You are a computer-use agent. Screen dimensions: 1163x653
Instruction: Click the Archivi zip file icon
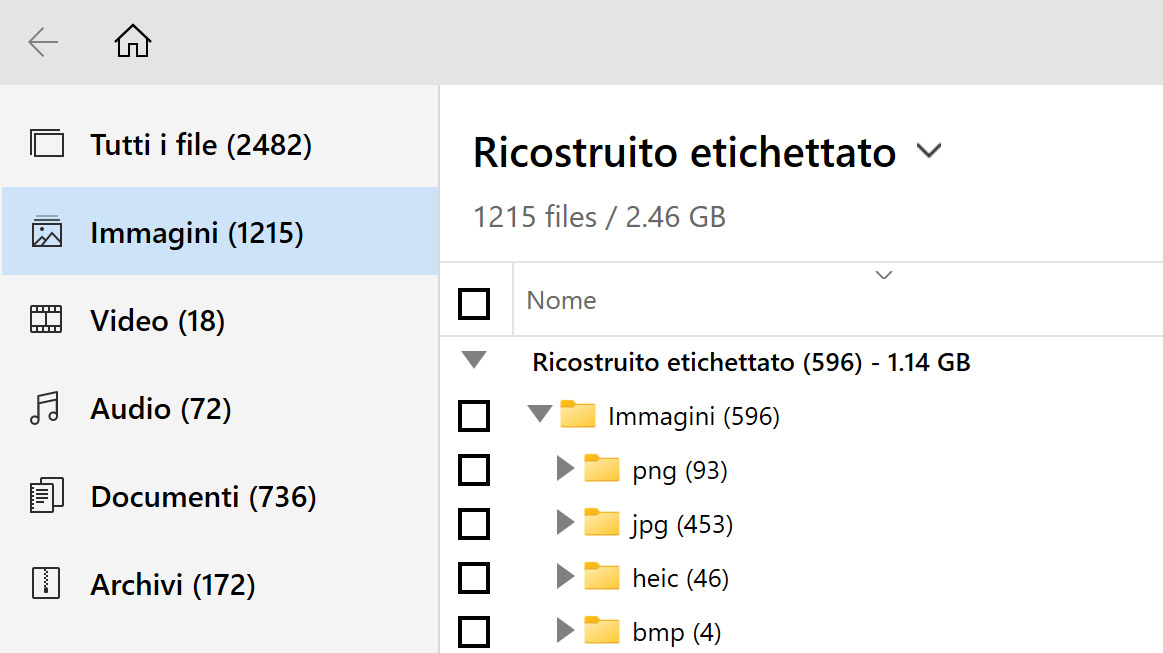tap(46, 584)
